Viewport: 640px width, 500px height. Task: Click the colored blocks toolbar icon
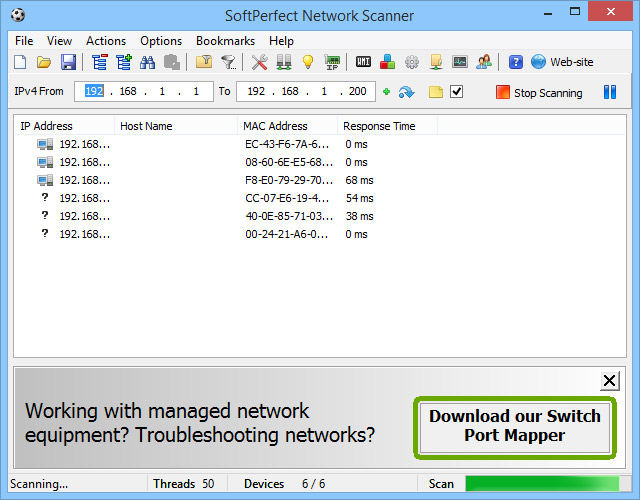(387, 62)
